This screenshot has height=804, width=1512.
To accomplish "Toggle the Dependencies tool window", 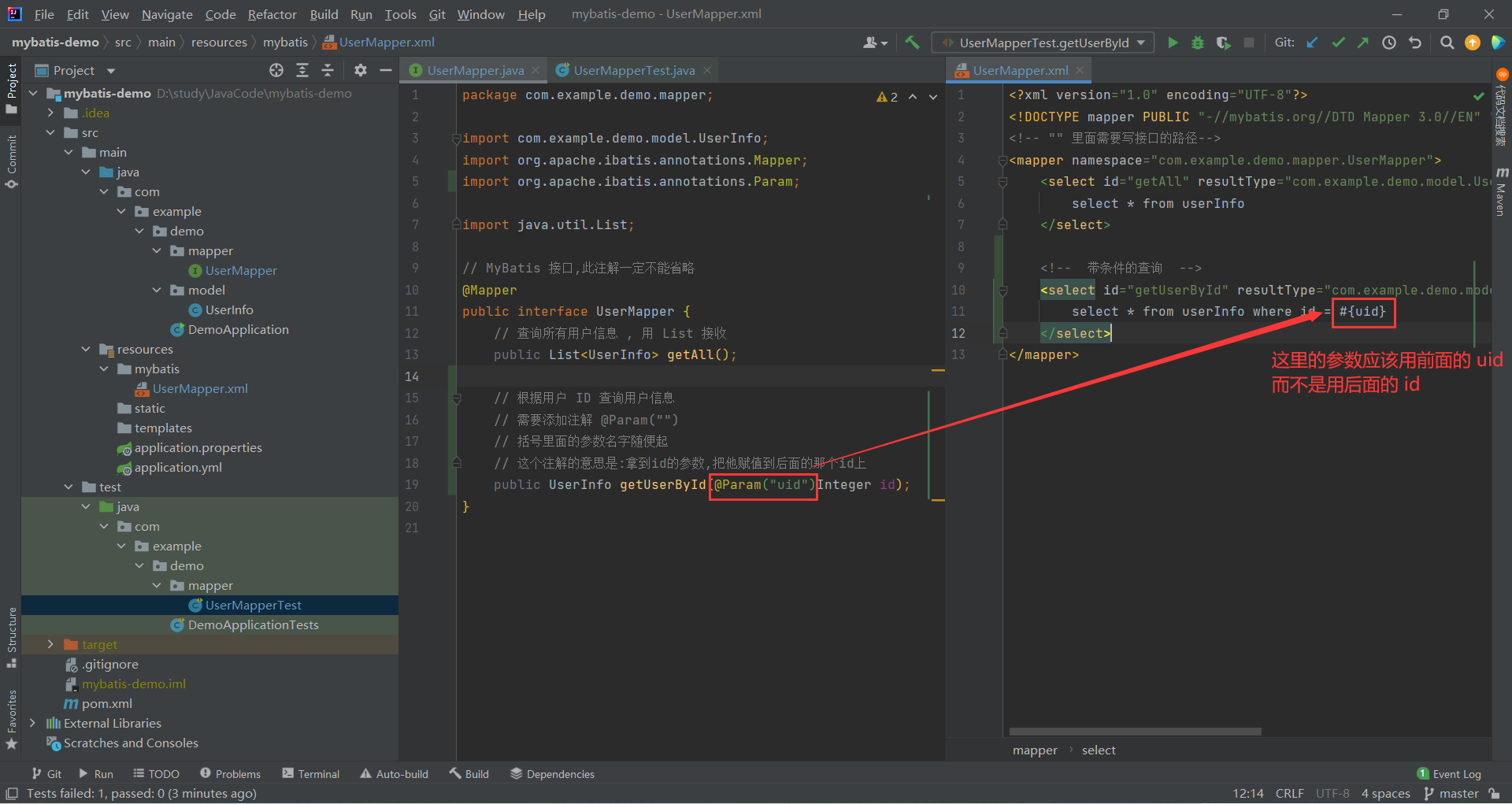I will 552,774.
